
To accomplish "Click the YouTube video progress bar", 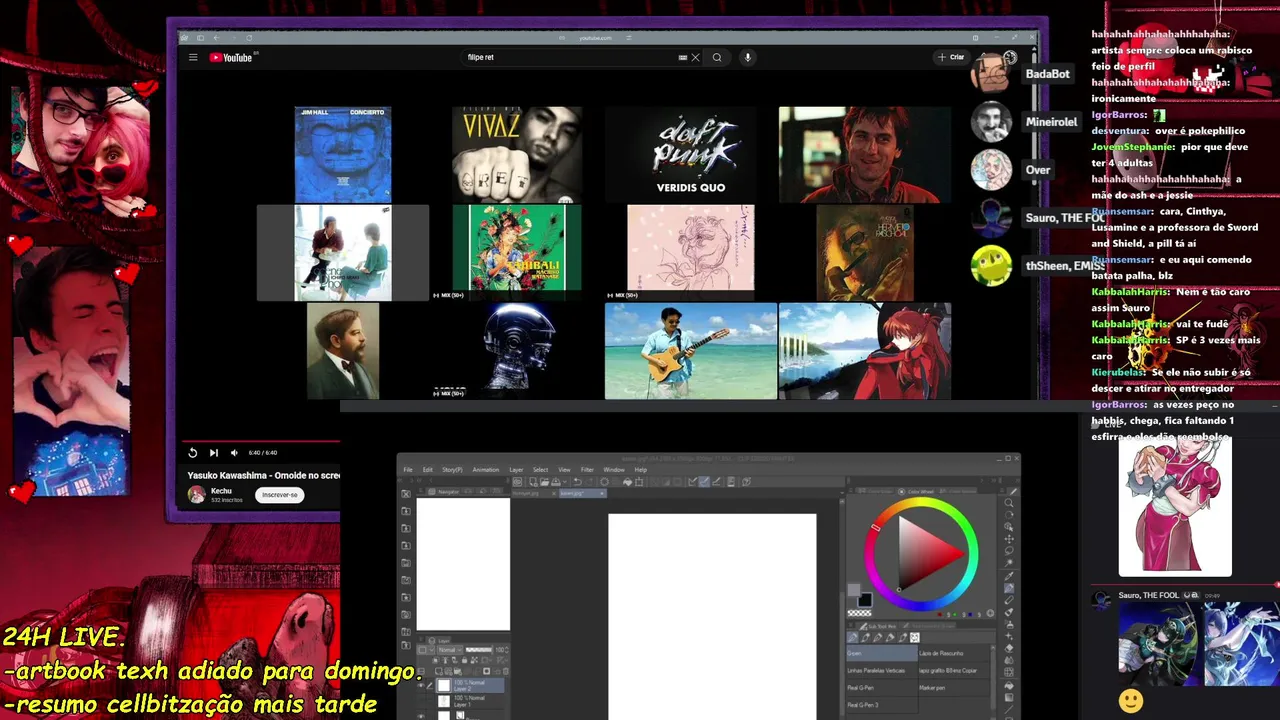I will pos(261,441).
